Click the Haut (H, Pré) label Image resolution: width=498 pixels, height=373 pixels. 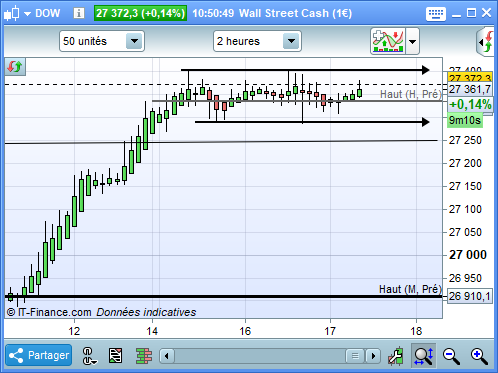411,94
